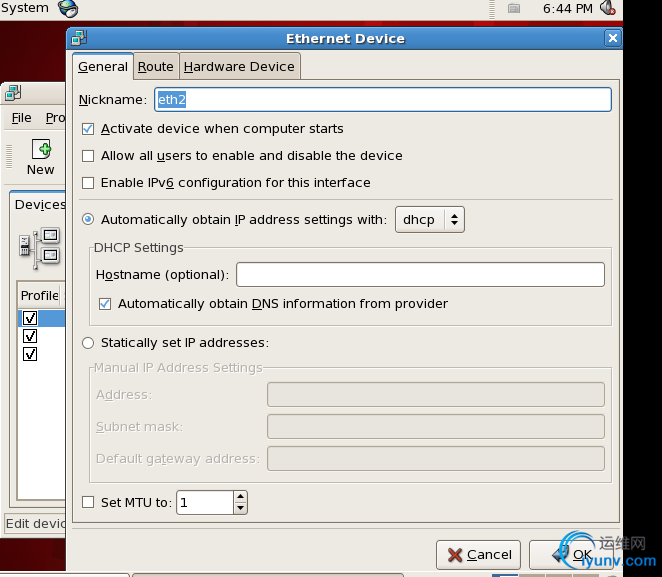Click the MTU value field

click(x=205, y=502)
